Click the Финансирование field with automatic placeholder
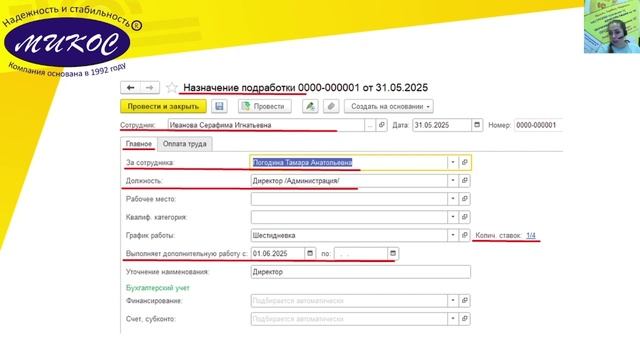 click(349, 300)
